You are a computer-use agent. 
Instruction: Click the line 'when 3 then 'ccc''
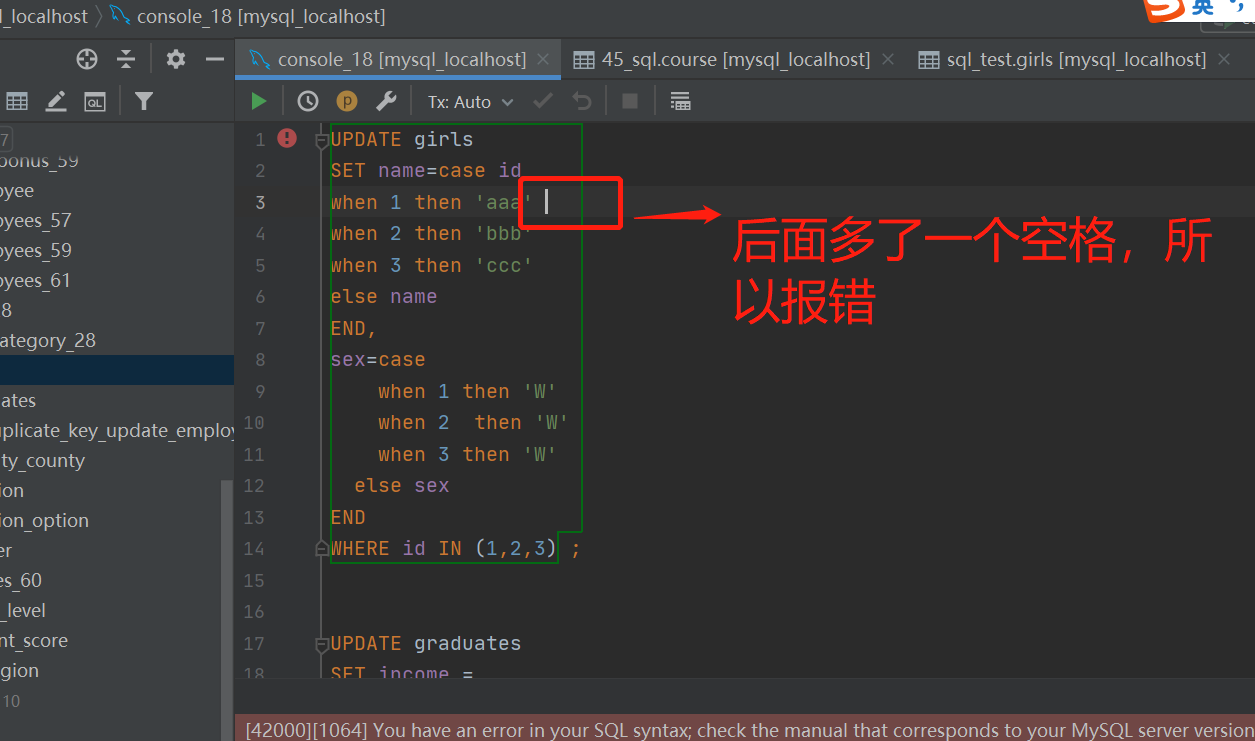[432, 266]
